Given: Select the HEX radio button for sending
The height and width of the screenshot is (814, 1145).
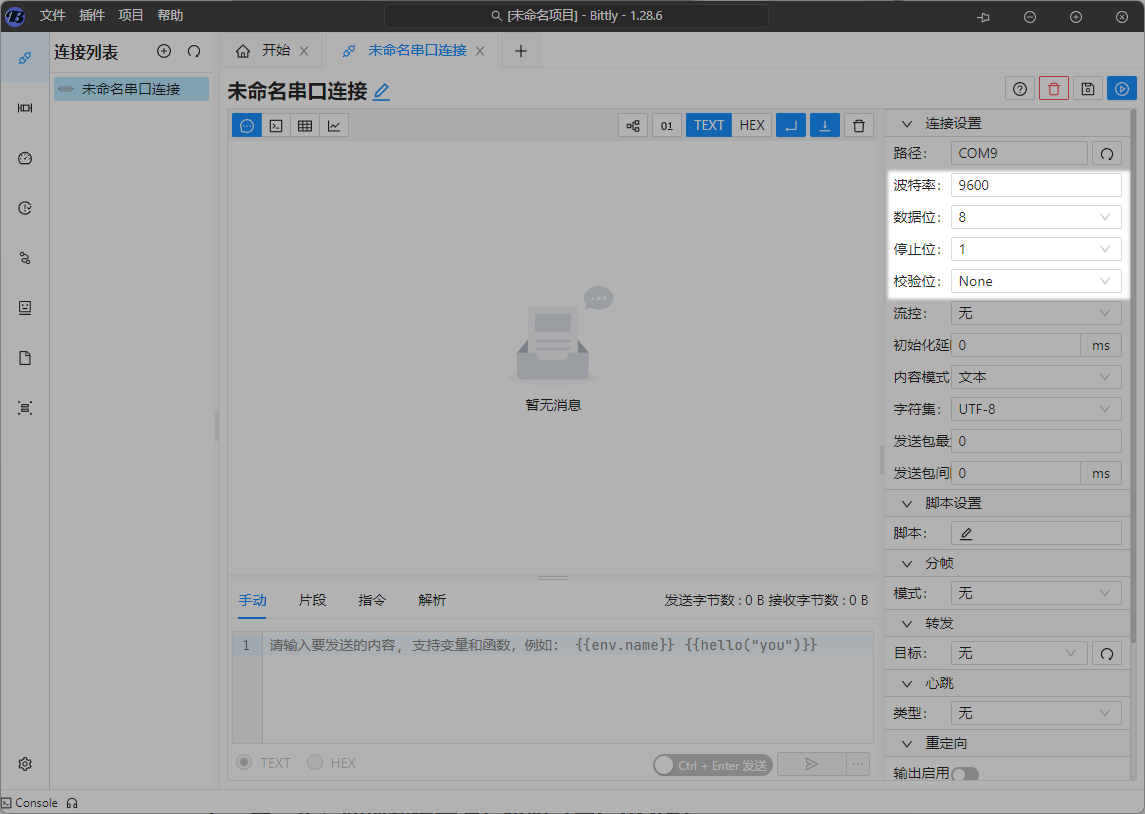Looking at the screenshot, I should point(315,763).
